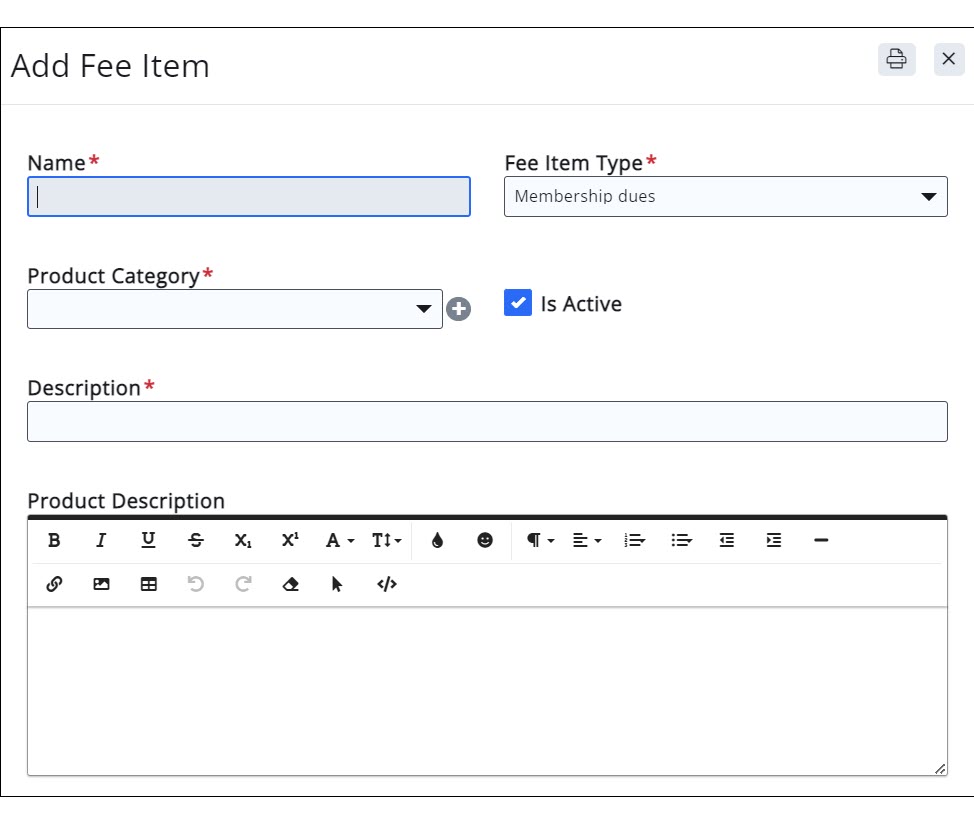Clear formatting with the eraser icon

(x=291, y=584)
